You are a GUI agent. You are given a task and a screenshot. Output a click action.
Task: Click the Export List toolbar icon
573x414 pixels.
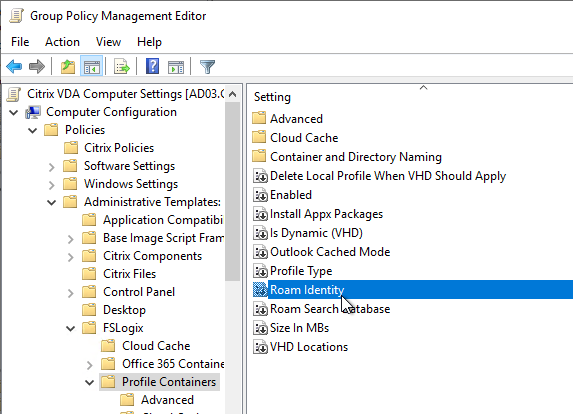point(122,67)
